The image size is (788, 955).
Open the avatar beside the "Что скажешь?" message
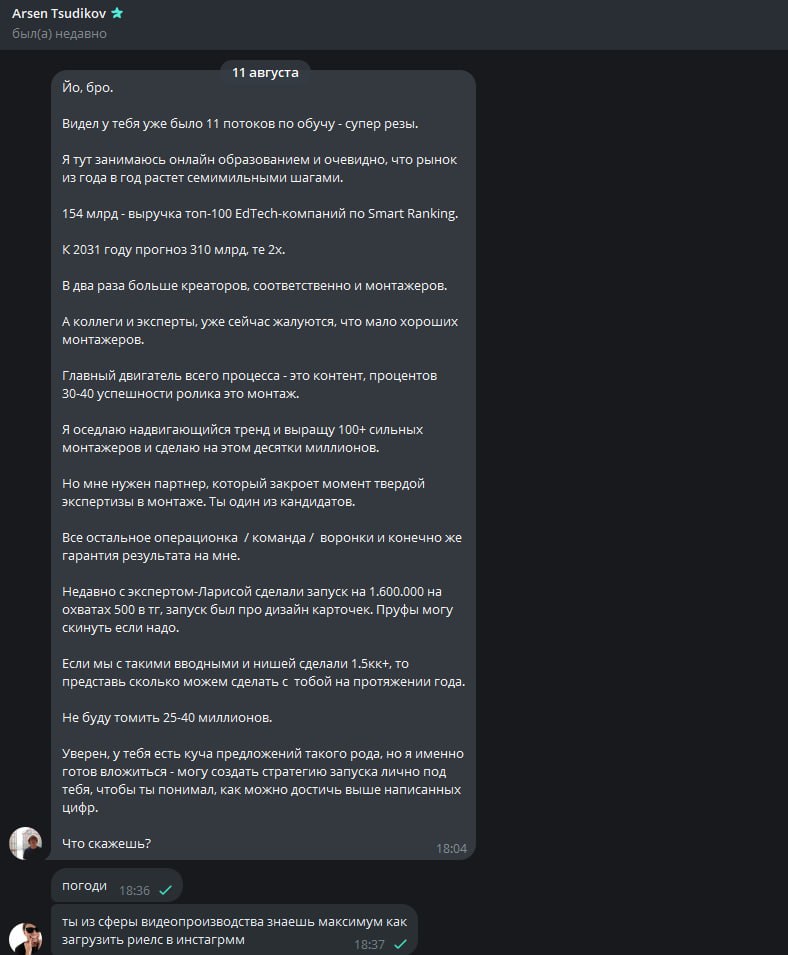click(26, 843)
